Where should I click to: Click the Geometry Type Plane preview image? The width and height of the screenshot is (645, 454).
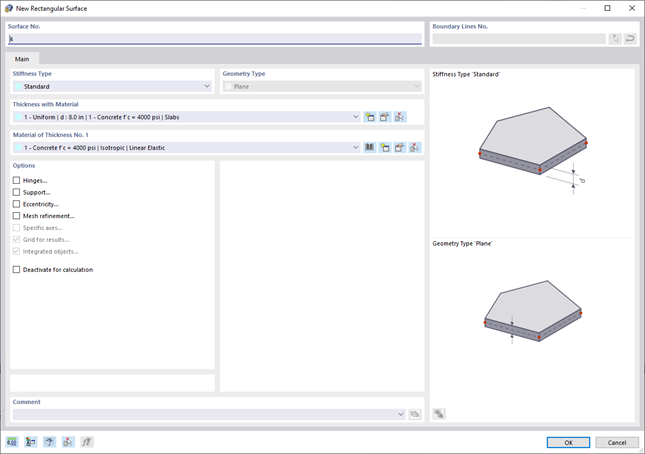pos(533,312)
